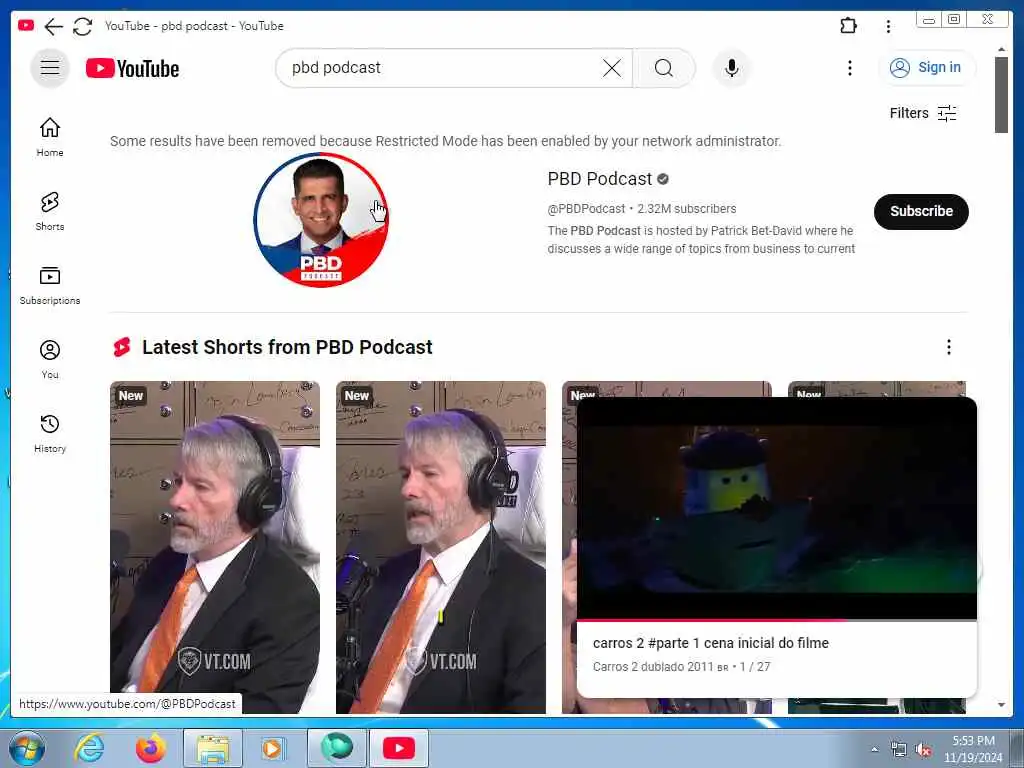Viewport: 1024px width, 768px height.
Task: Click miniplayer video carros 2
Action: point(776,508)
